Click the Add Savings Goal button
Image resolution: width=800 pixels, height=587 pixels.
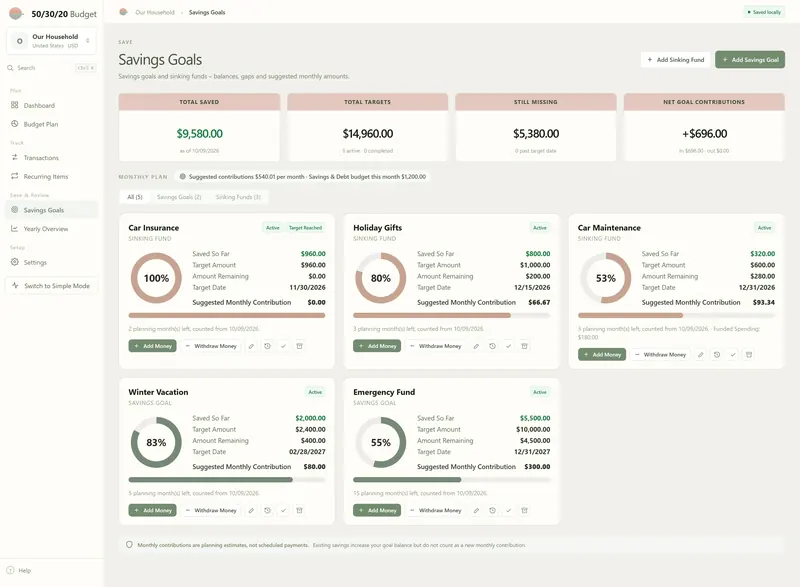[x=750, y=60]
